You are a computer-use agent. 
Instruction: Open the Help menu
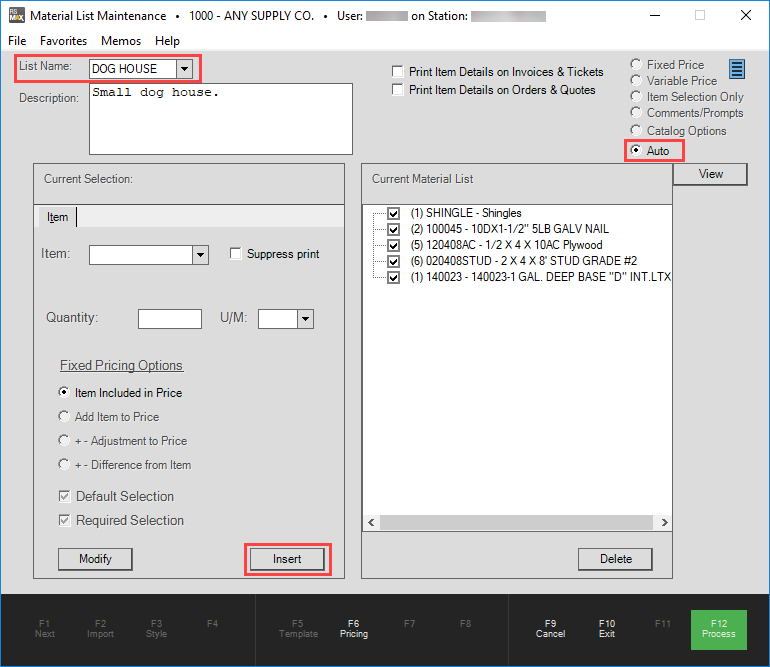[x=167, y=41]
